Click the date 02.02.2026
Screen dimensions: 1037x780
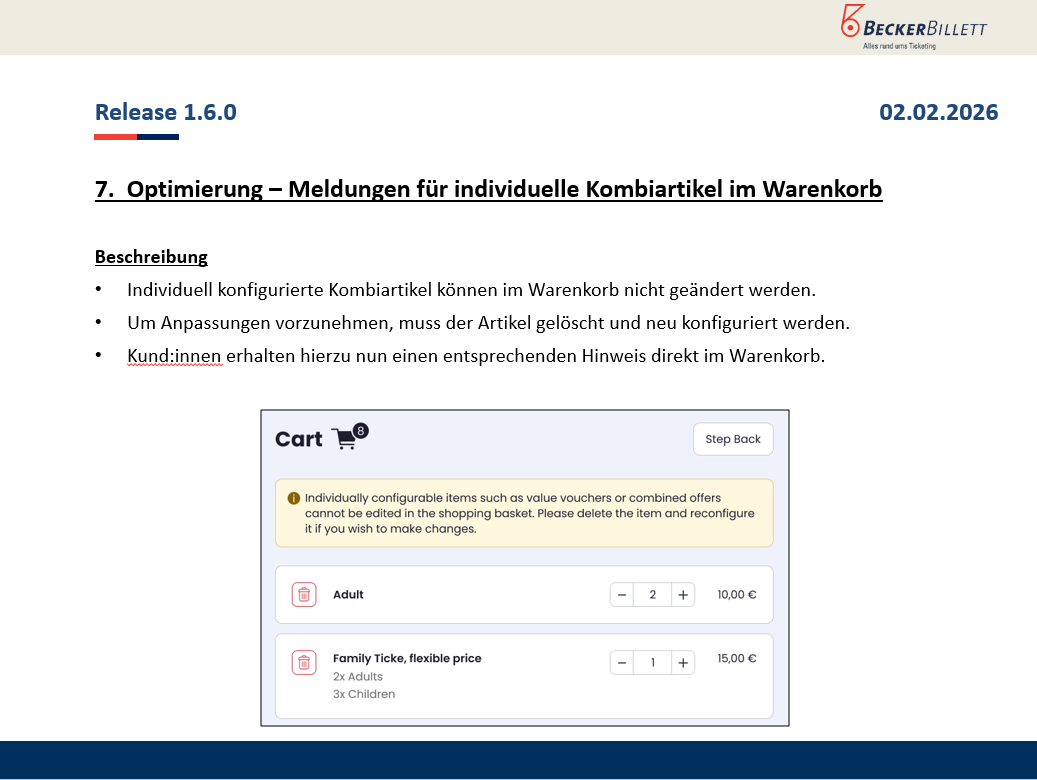938,112
